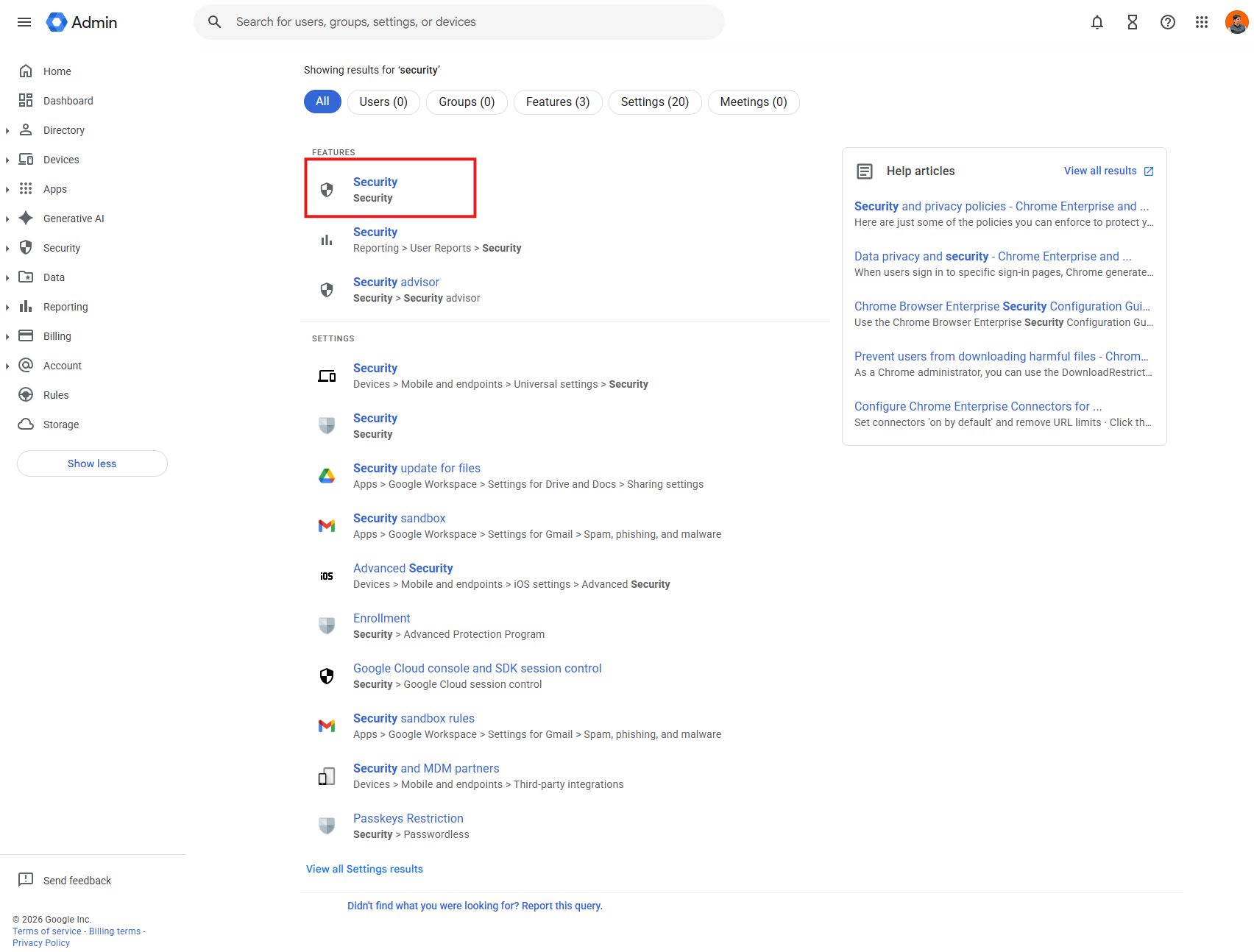Expand the Reporting section arrow
1254x952 pixels.
(x=7, y=308)
